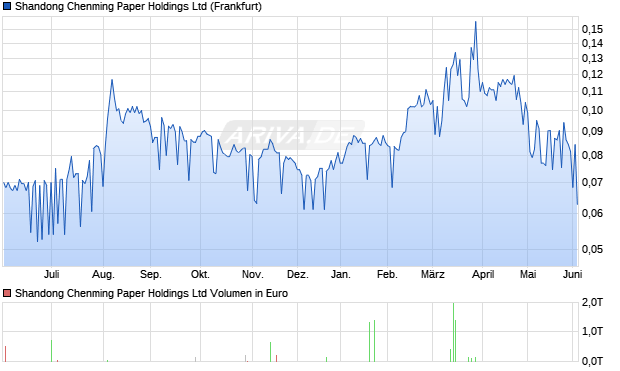Click the 0,11 label on the price axis
The image size is (620, 371).
(592, 91)
